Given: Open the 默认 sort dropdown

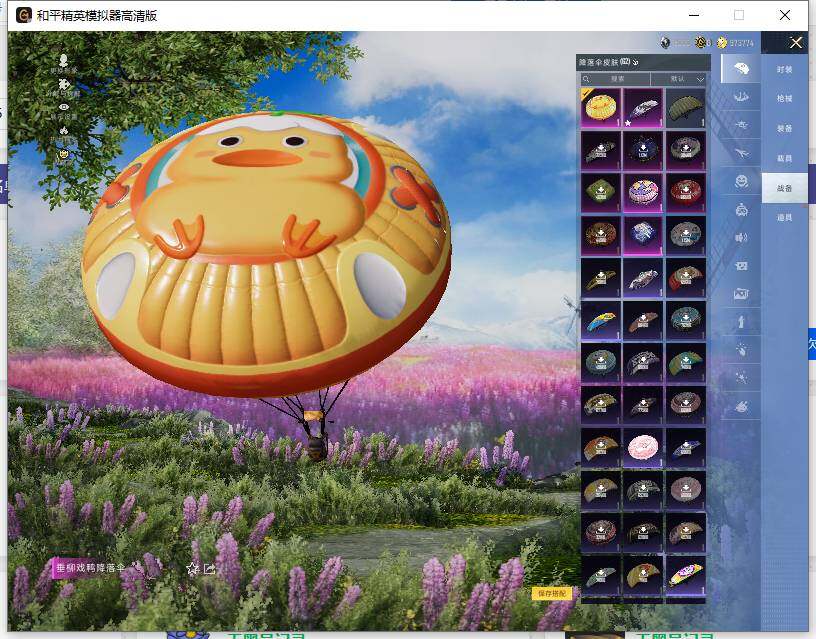Looking at the screenshot, I should [679, 78].
